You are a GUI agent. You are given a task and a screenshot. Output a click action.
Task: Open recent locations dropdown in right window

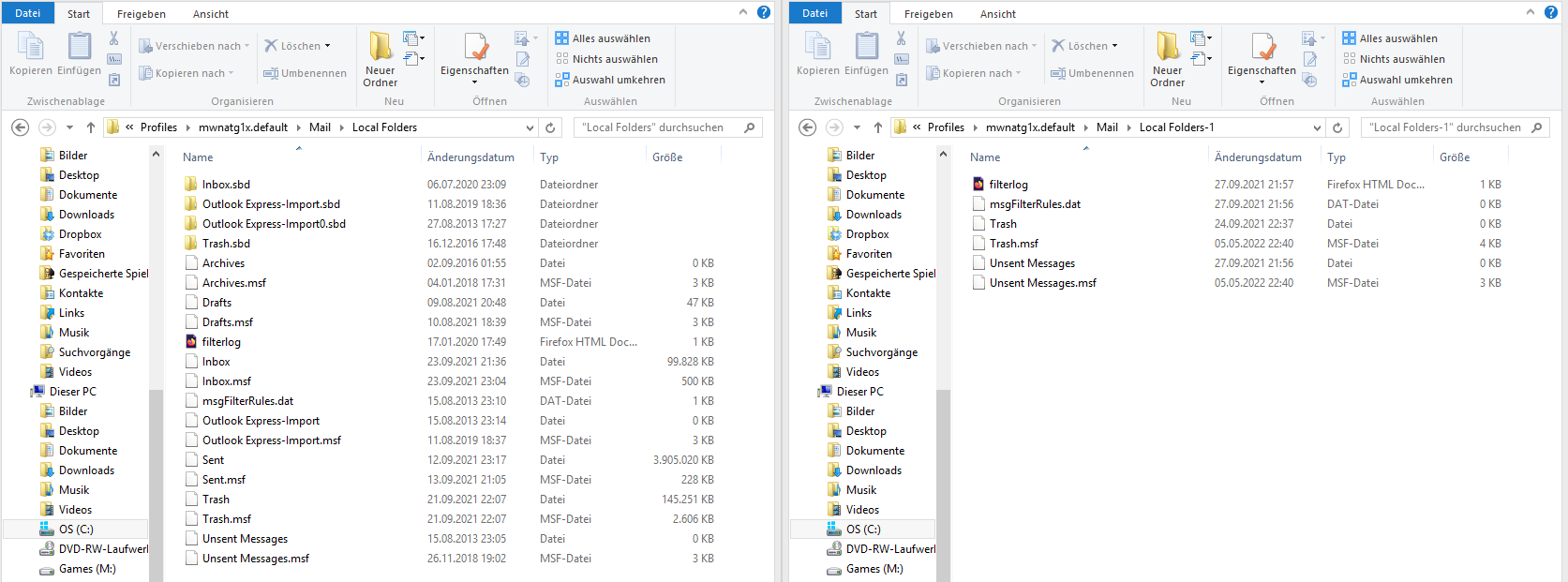coord(857,127)
